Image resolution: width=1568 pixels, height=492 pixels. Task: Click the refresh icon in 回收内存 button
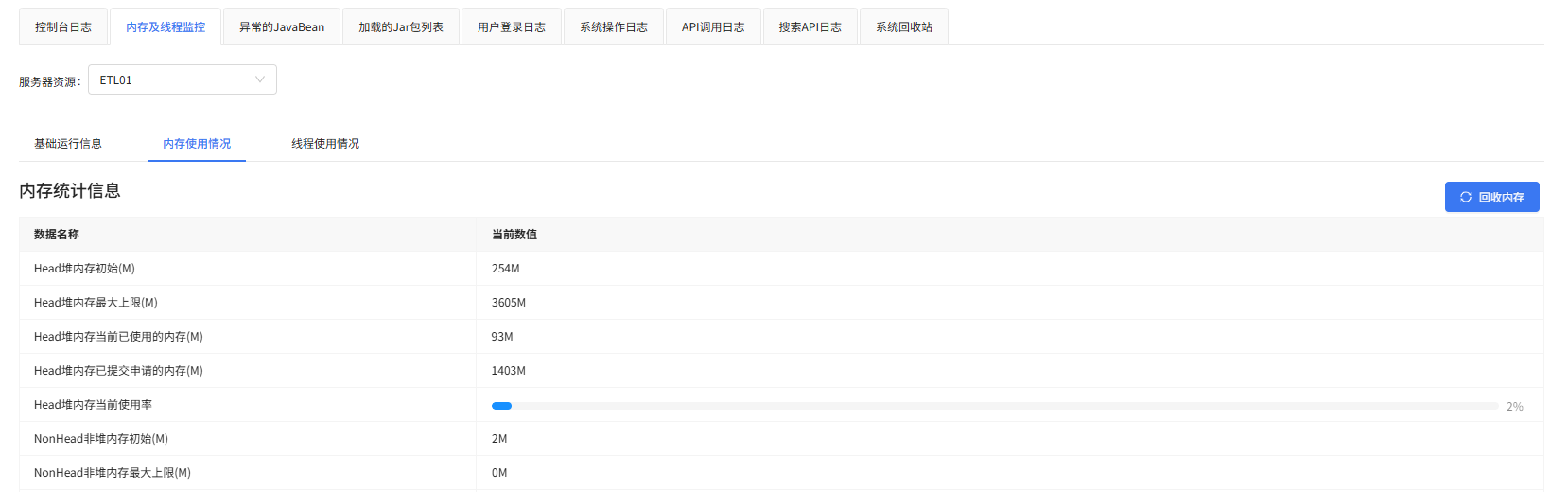coord(1466,197)
